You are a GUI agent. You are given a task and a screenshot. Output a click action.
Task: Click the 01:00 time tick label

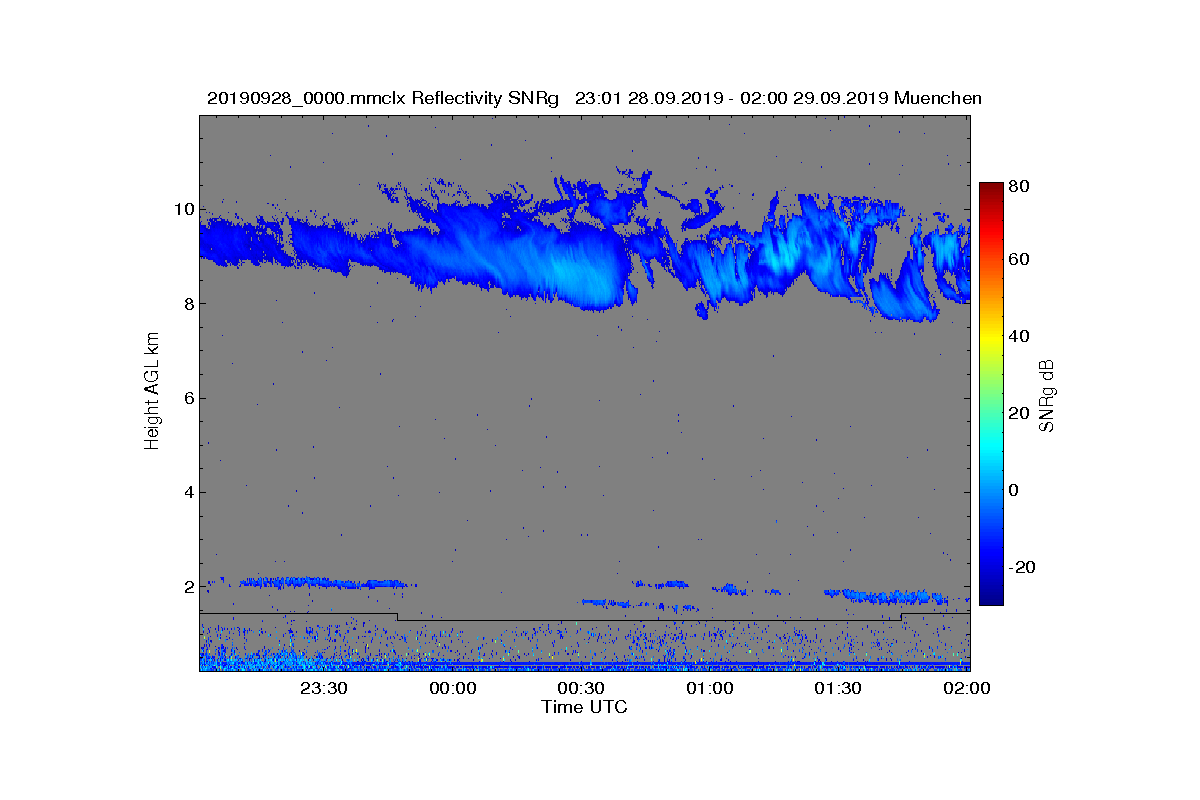click(710, 688)
